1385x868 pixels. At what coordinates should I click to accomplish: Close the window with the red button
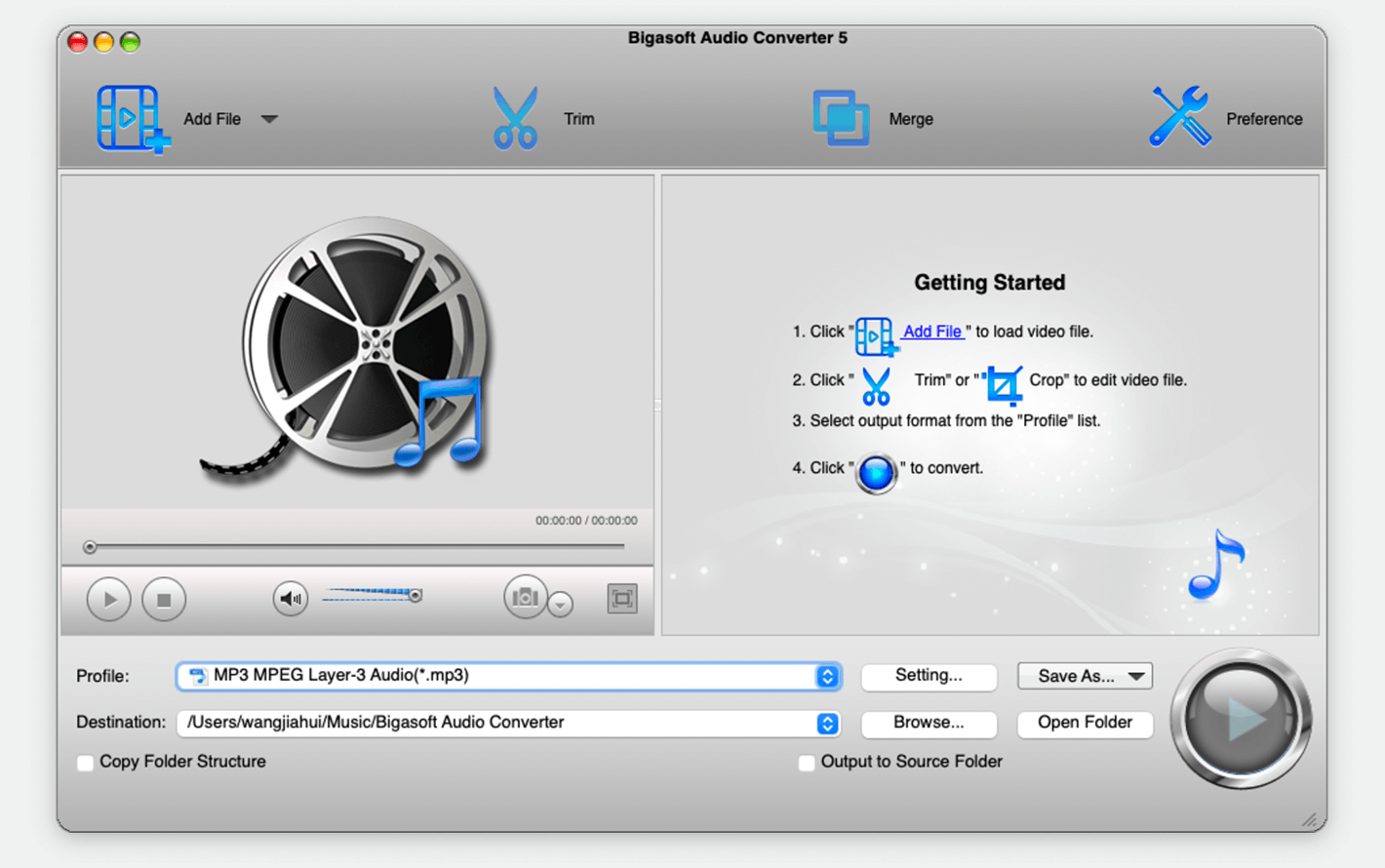click(78, 42)
